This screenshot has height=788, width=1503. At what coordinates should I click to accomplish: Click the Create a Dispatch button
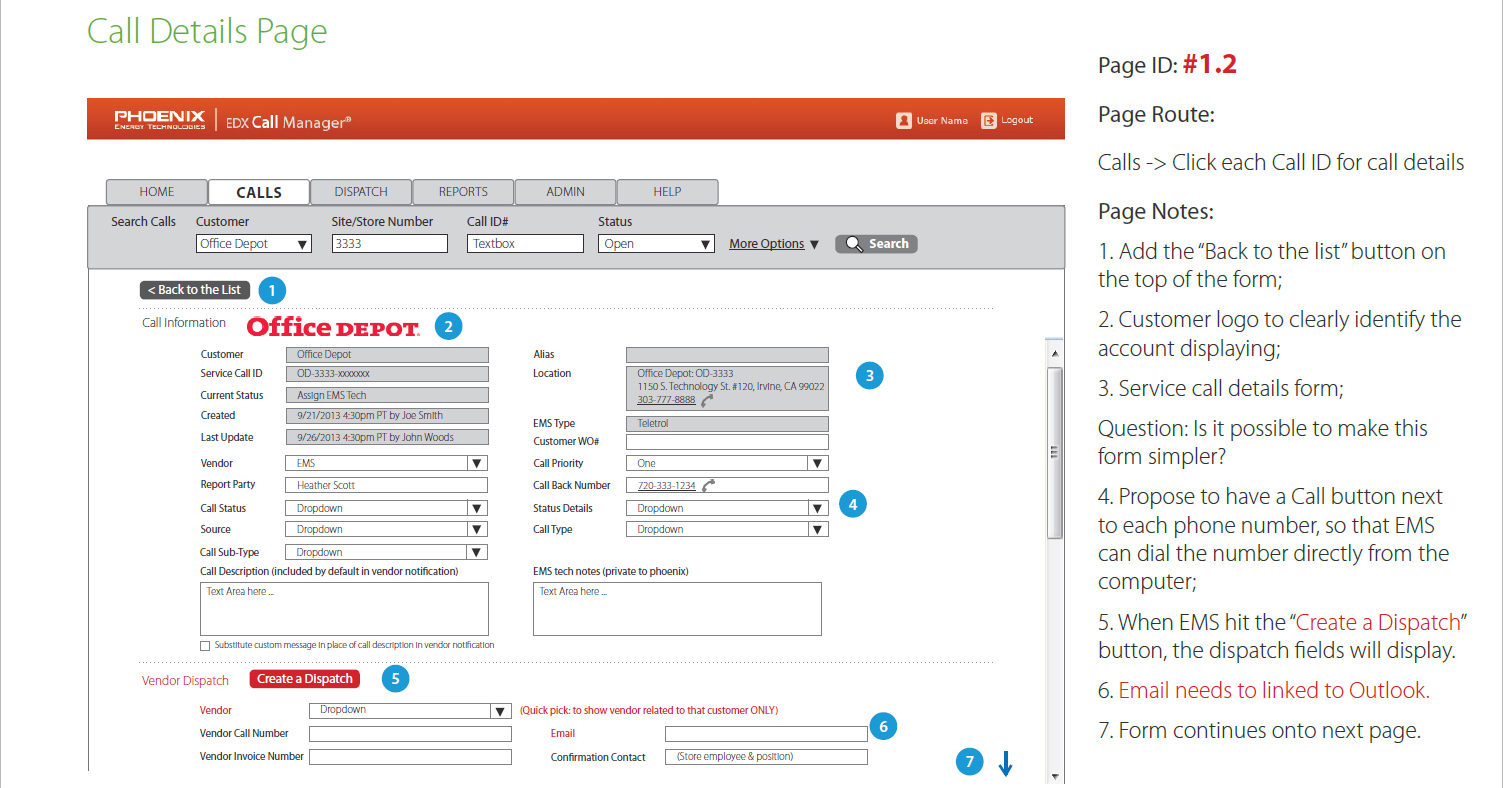point(304,678)
